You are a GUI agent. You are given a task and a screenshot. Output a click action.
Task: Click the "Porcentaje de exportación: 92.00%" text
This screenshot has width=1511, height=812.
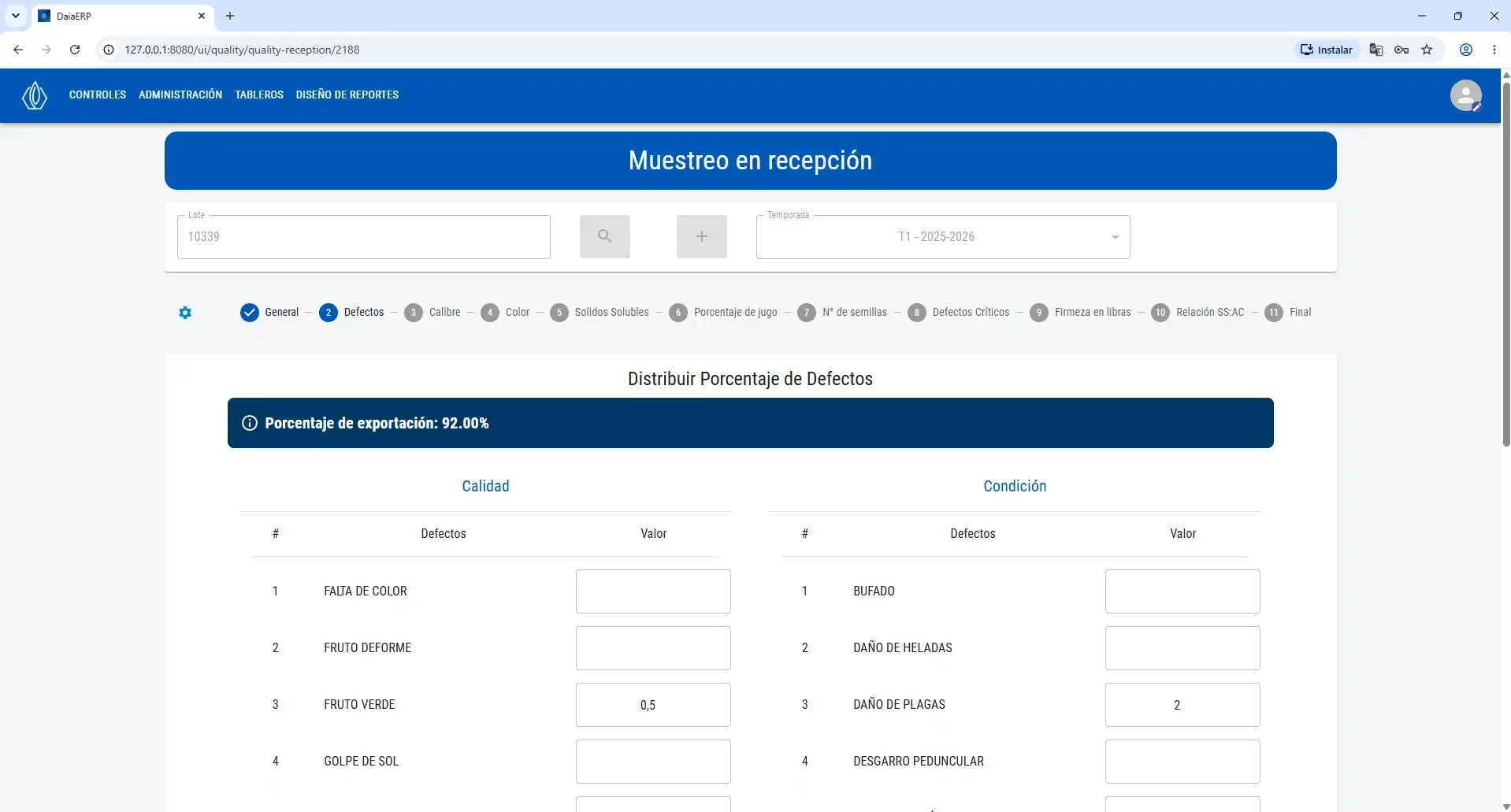(377, 423)
